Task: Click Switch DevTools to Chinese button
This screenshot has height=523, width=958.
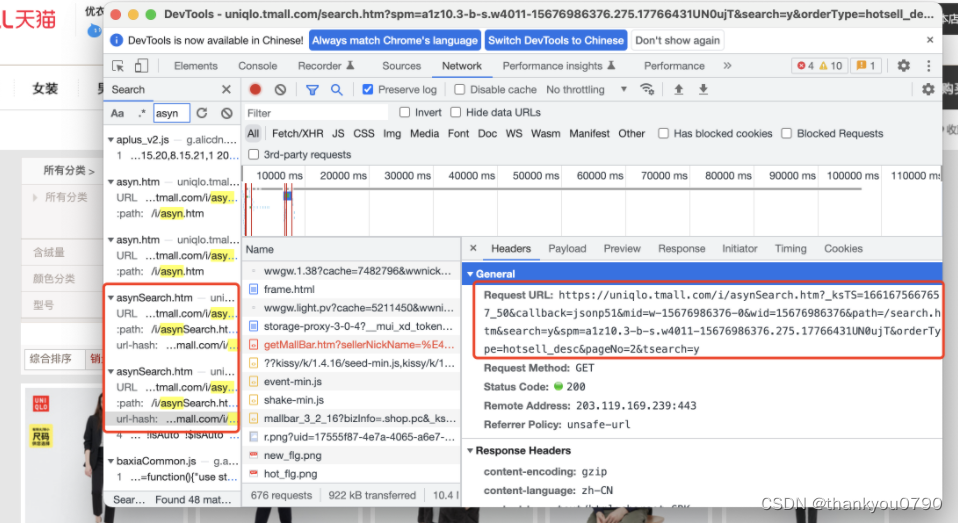Action: click(556, 40)
